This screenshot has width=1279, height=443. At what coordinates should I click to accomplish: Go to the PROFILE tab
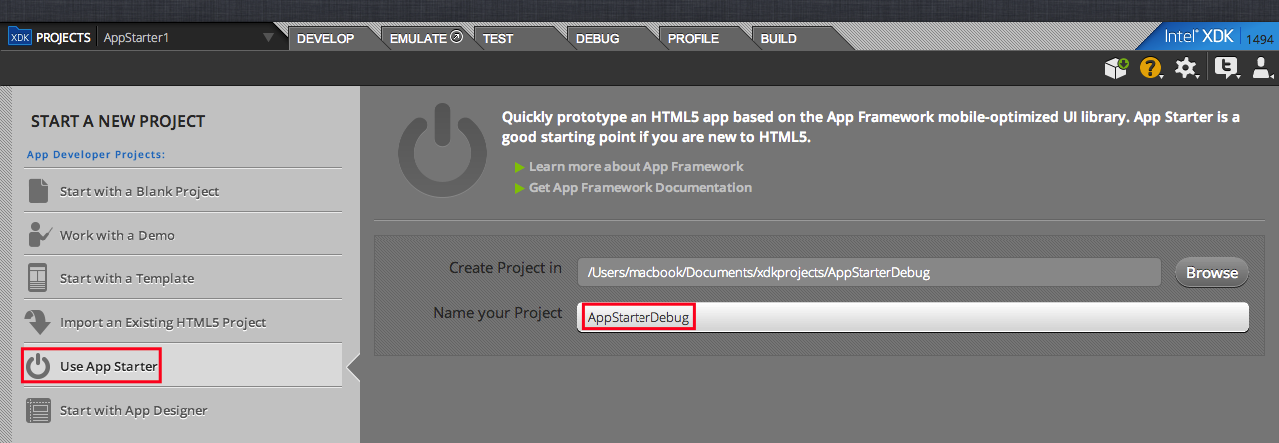pos(693,38)
